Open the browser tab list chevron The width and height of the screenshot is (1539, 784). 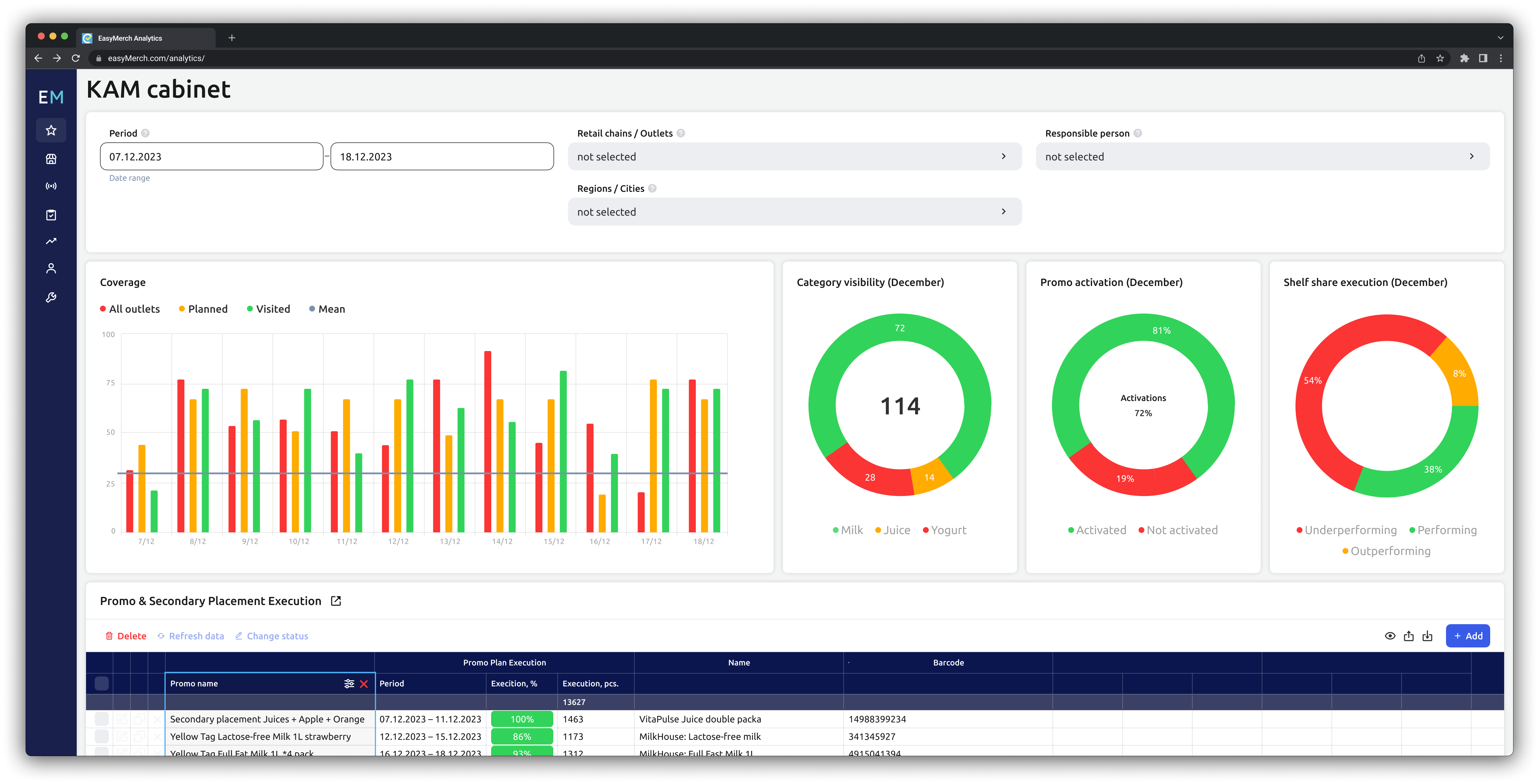tap(1500, 38)
